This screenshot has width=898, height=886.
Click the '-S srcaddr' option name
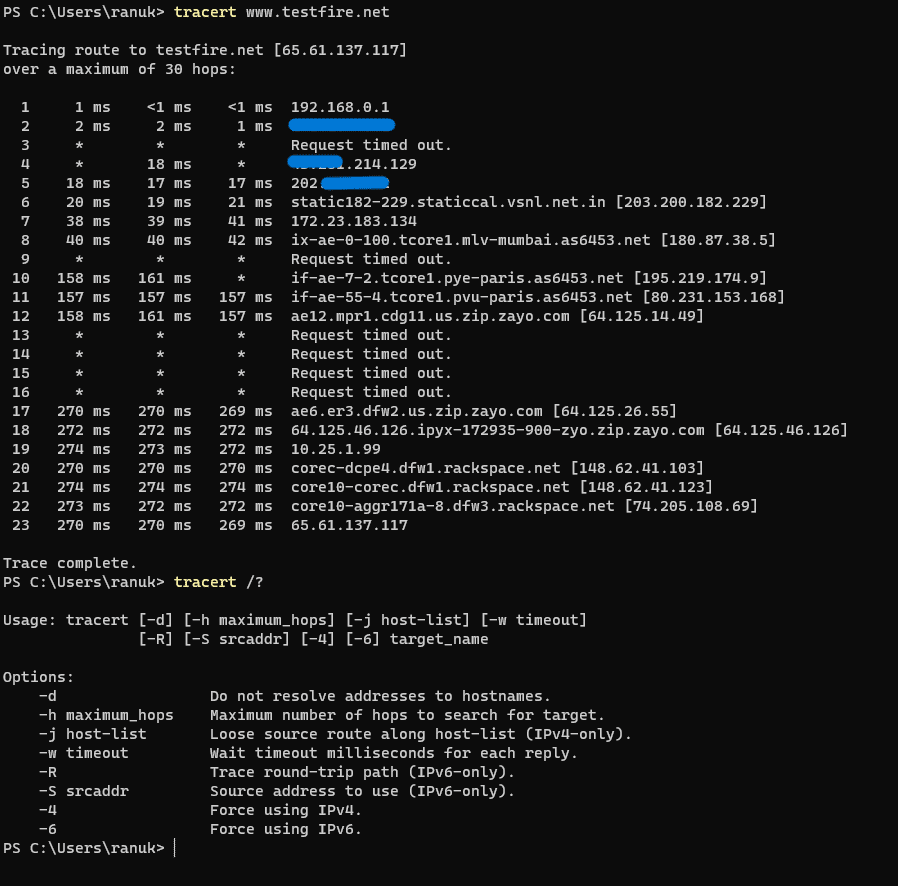point(84,791)
